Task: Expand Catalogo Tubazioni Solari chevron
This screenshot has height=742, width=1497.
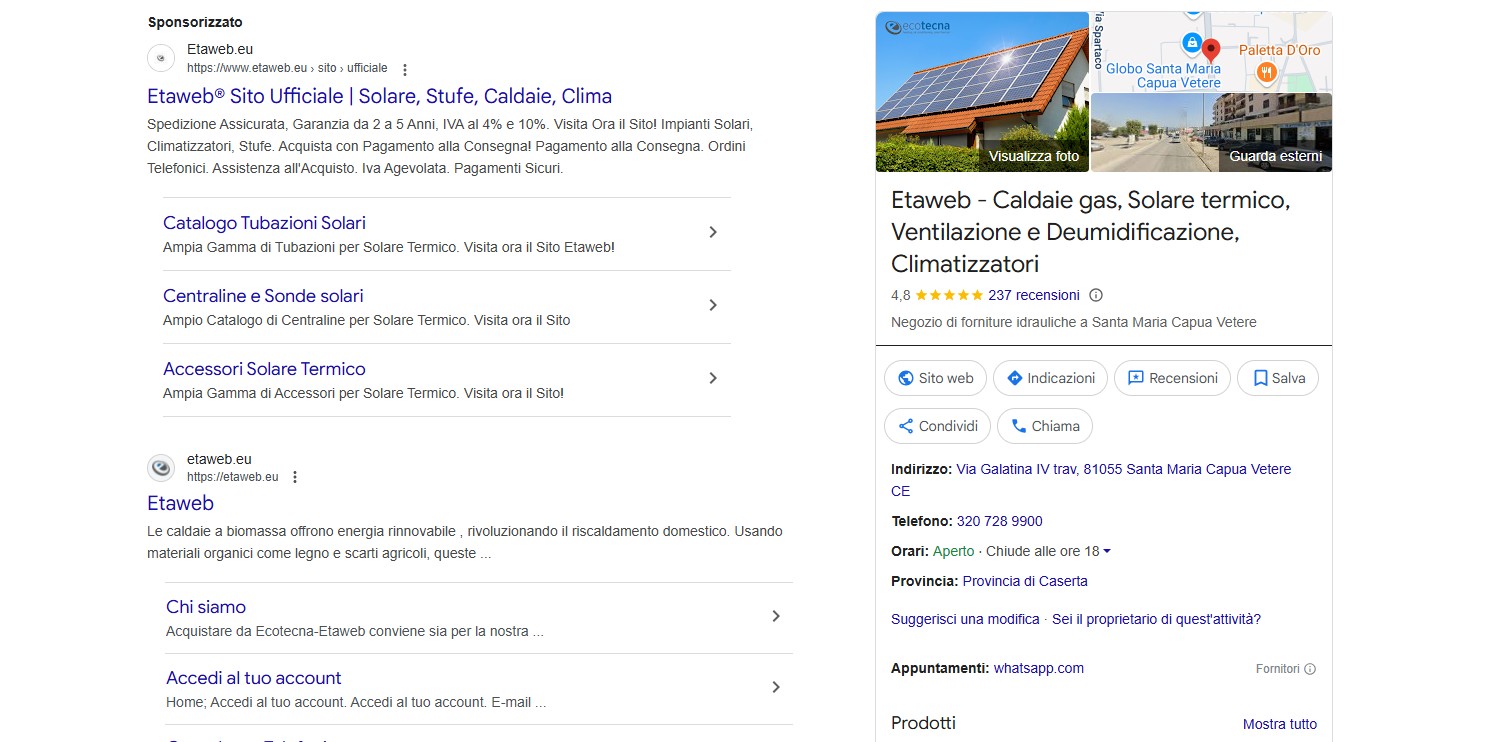Action: (x=713, y=232)
